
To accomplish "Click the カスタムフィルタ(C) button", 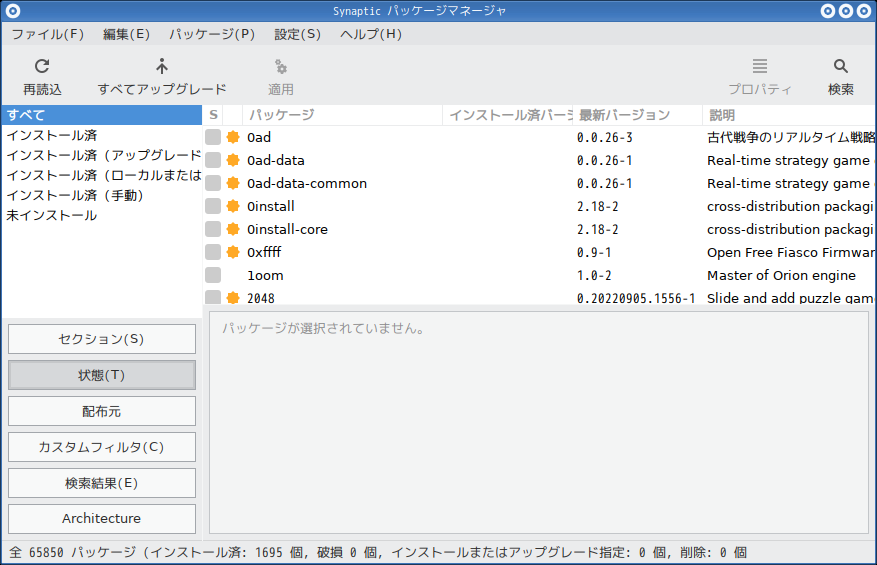I will (102, 447).
